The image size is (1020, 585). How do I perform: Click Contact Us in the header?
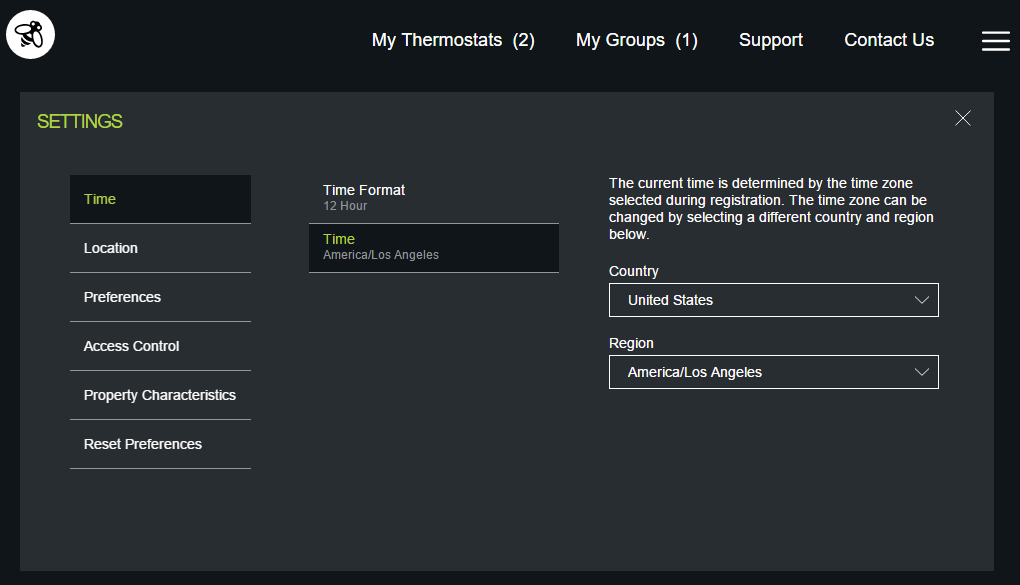click(889, 40)
